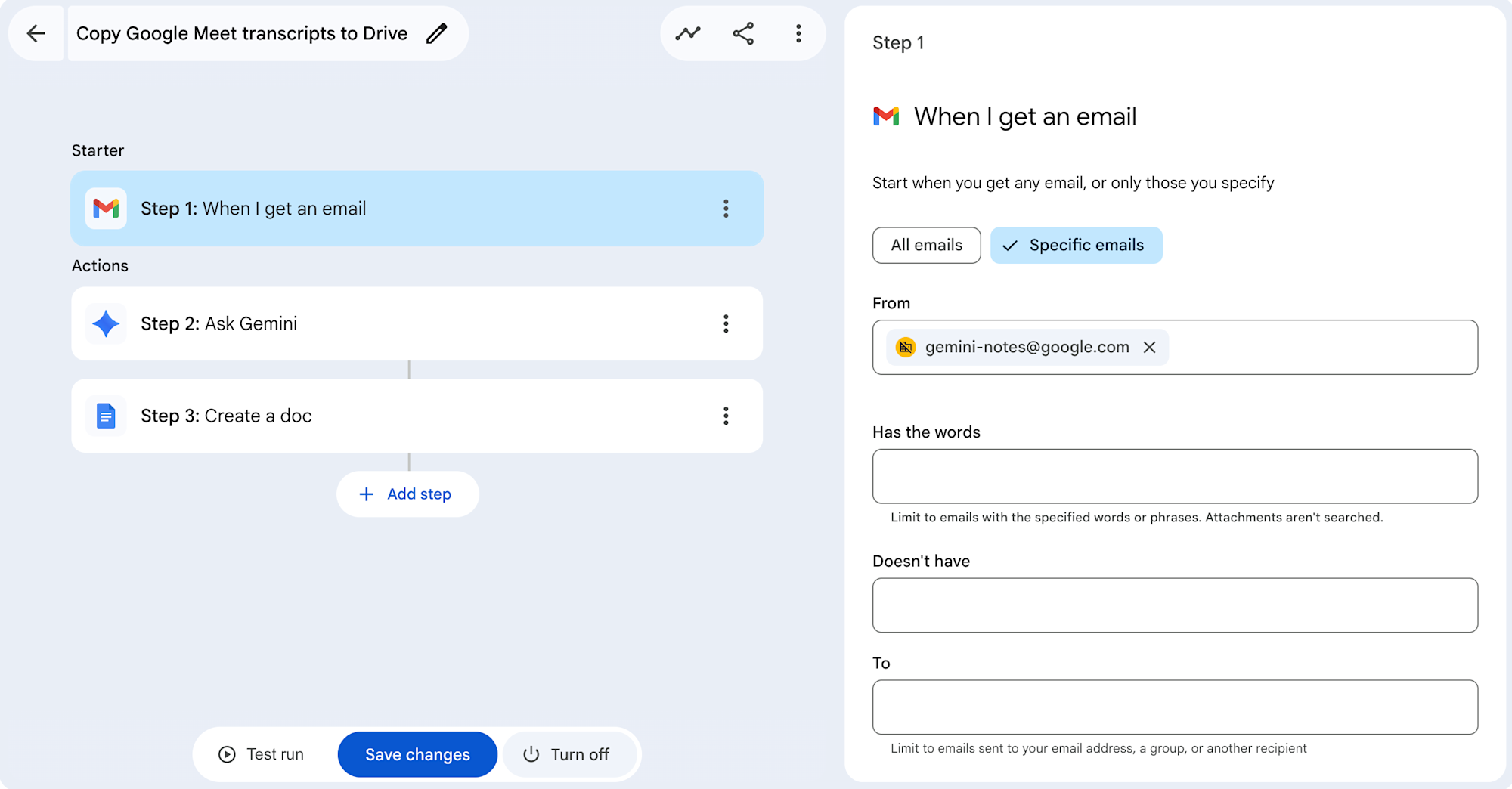
Task: Click the Add step button
Action: 407,494
